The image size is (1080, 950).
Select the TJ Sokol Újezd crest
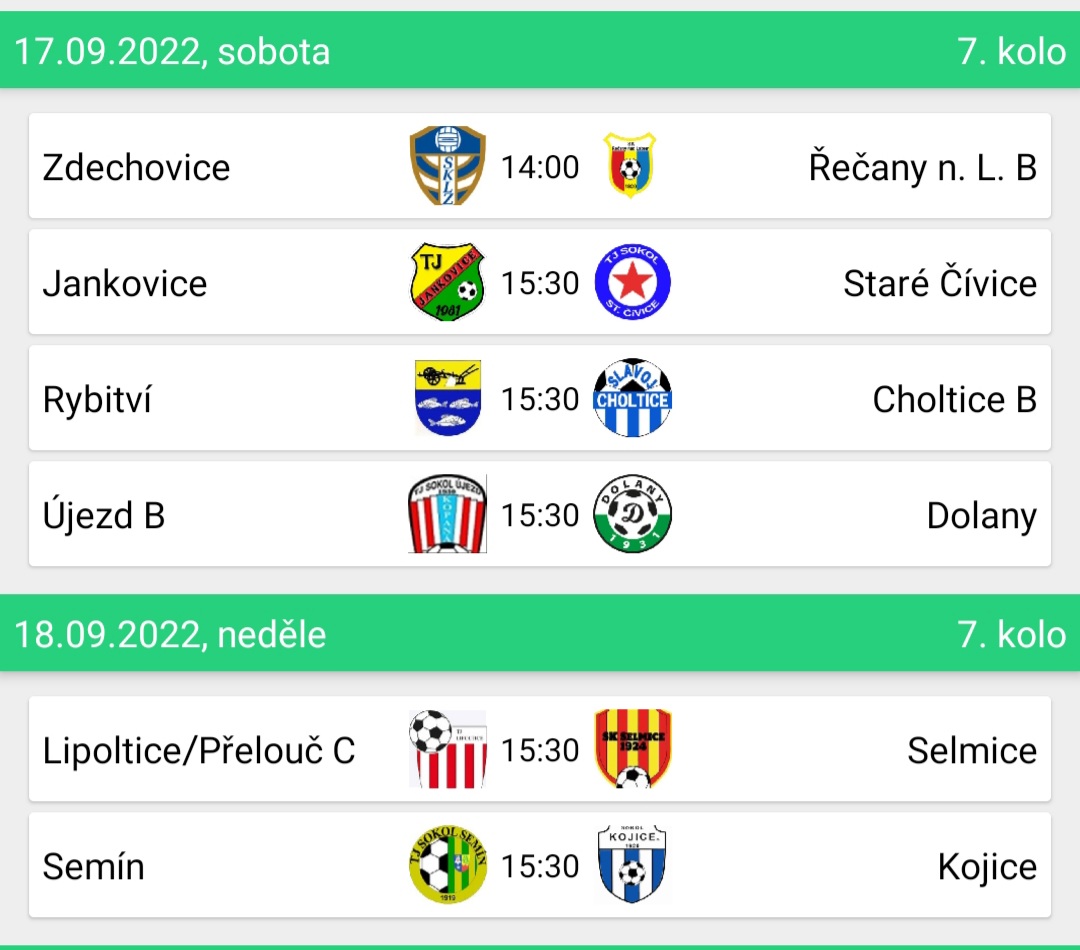[448, 514]
